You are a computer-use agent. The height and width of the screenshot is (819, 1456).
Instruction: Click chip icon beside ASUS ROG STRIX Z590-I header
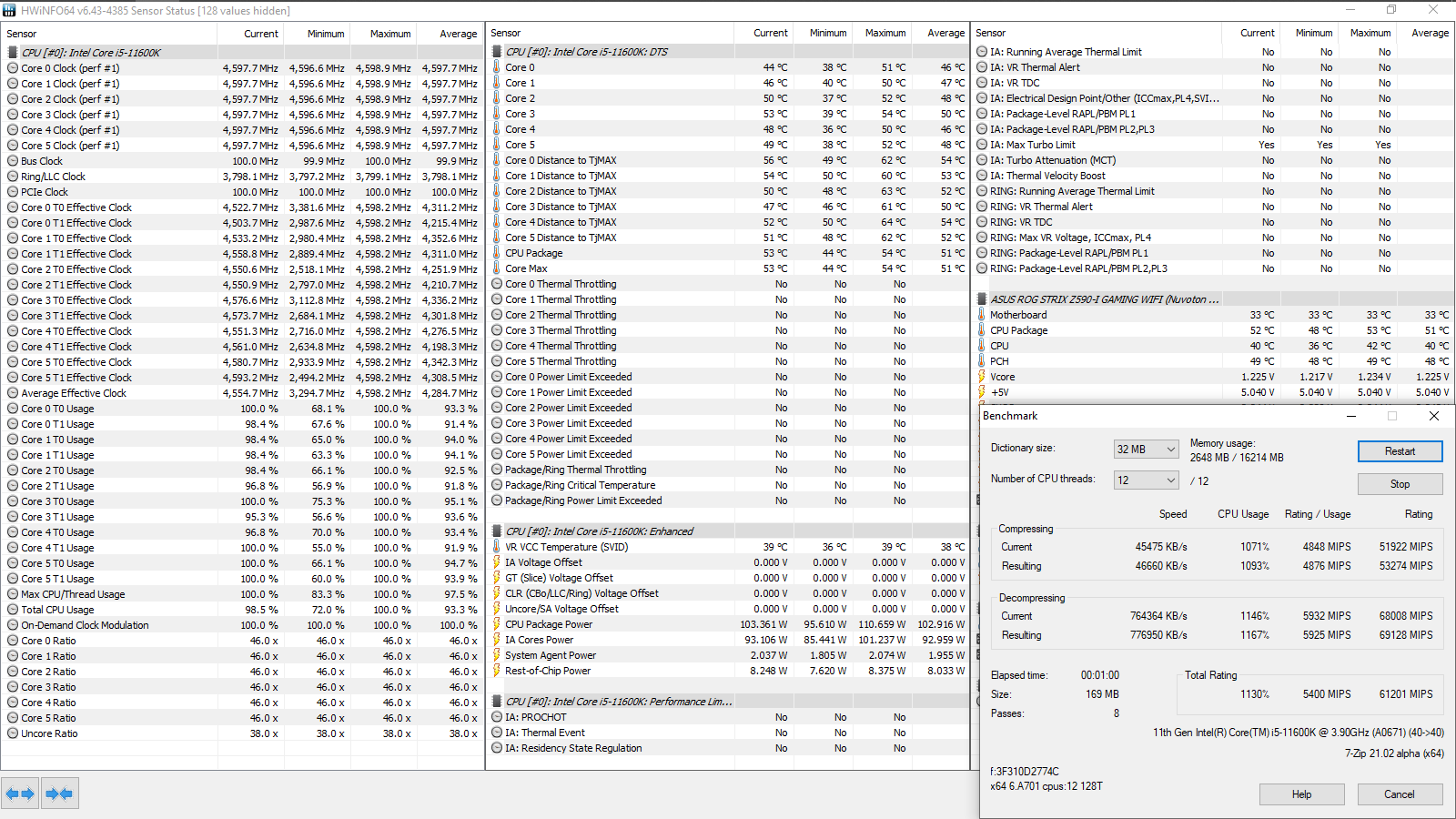pos(982,299)
